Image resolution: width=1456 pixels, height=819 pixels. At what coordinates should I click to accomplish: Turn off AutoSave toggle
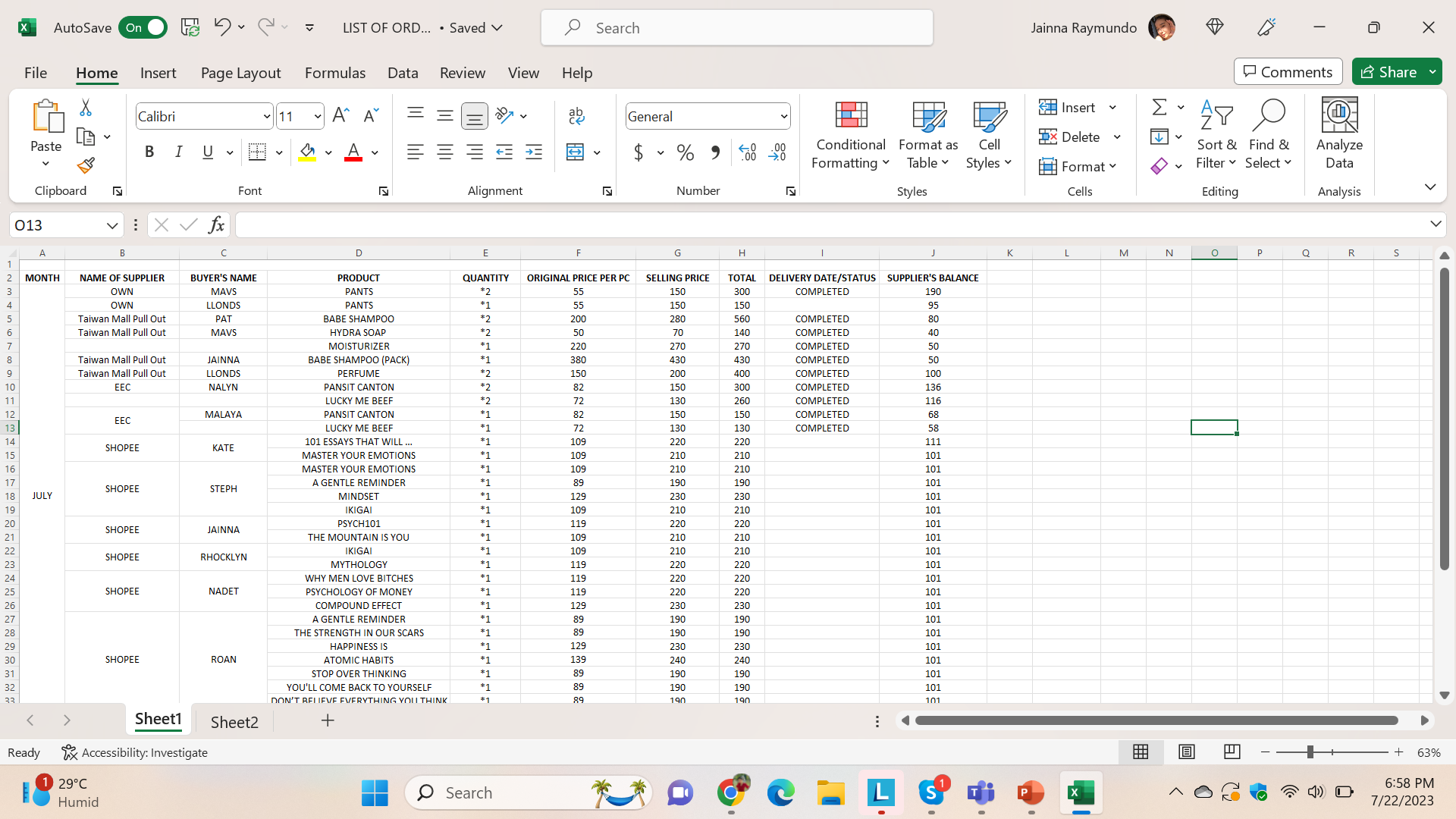tap(143, 27)
